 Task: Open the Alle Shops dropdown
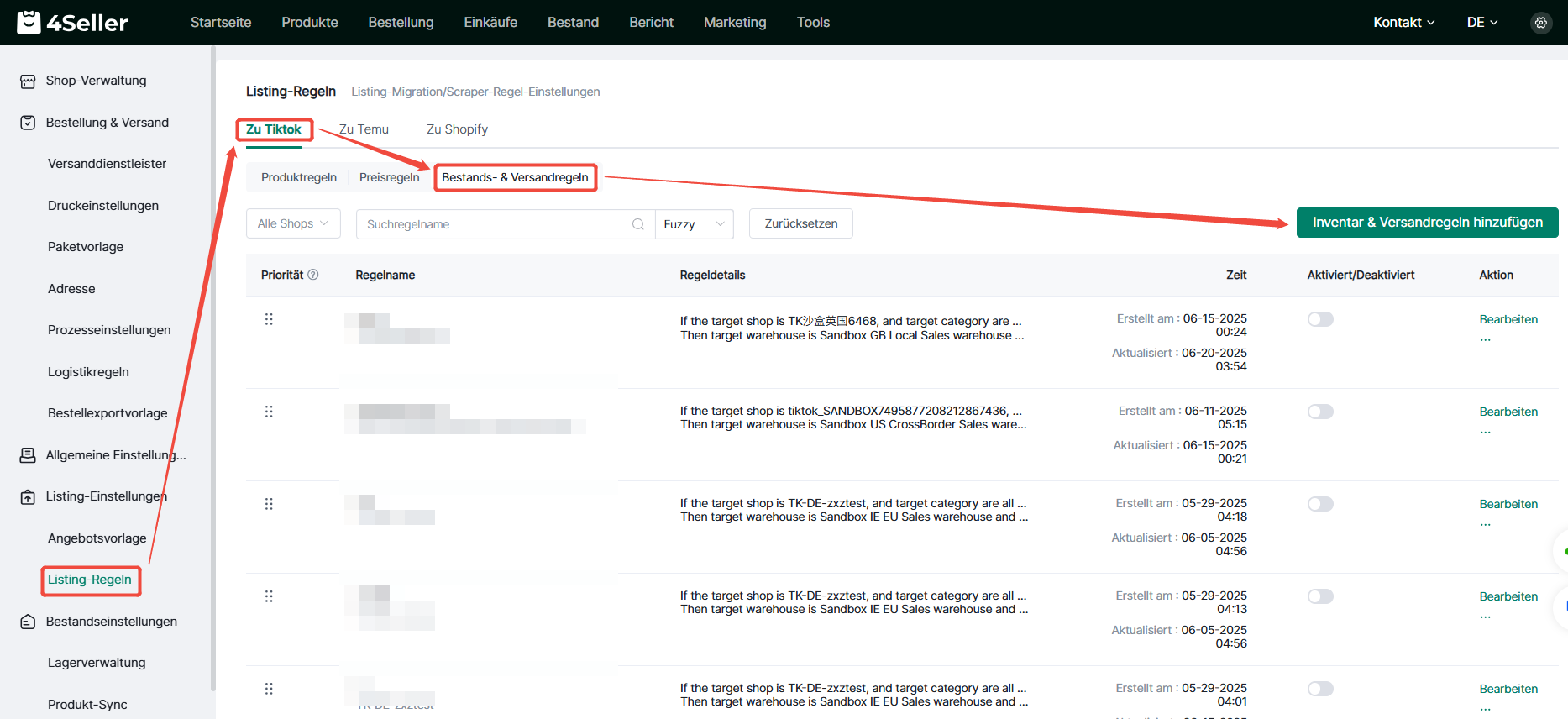[293, 223]
